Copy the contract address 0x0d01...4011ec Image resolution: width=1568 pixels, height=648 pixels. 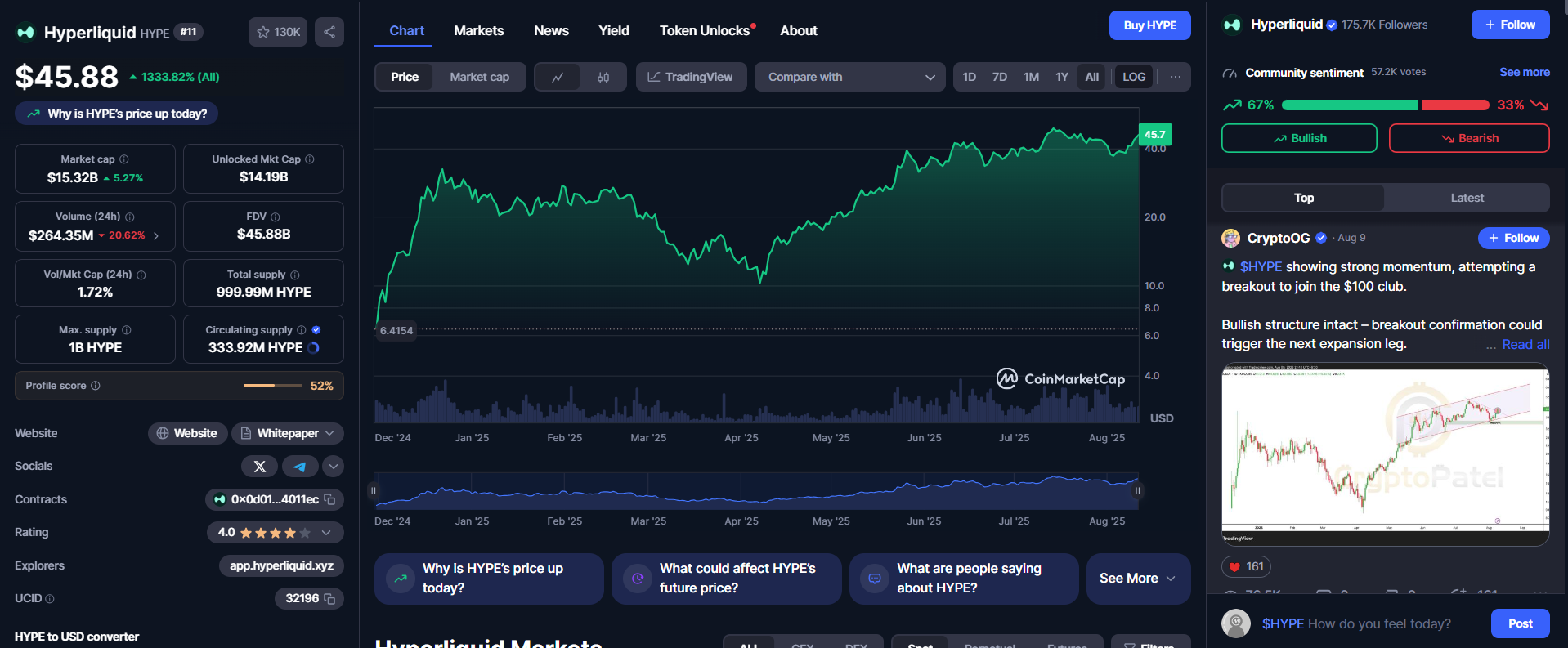click(330, 499)
